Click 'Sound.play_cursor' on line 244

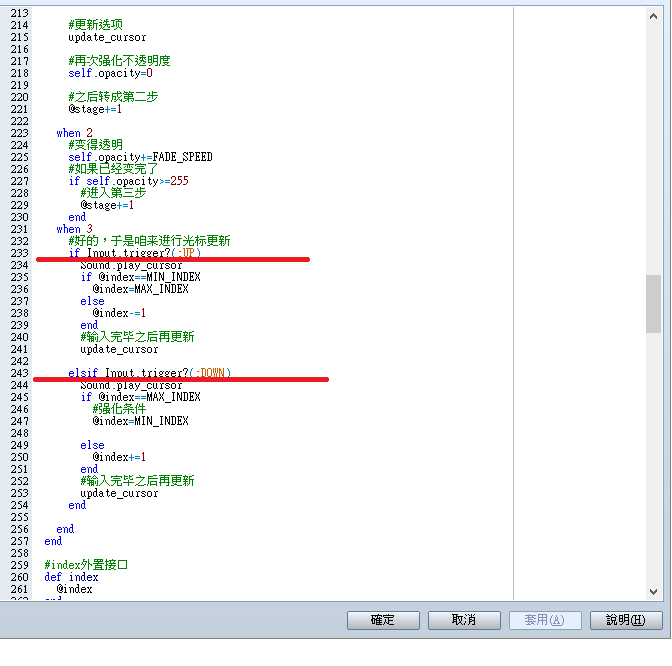(131, 385)
